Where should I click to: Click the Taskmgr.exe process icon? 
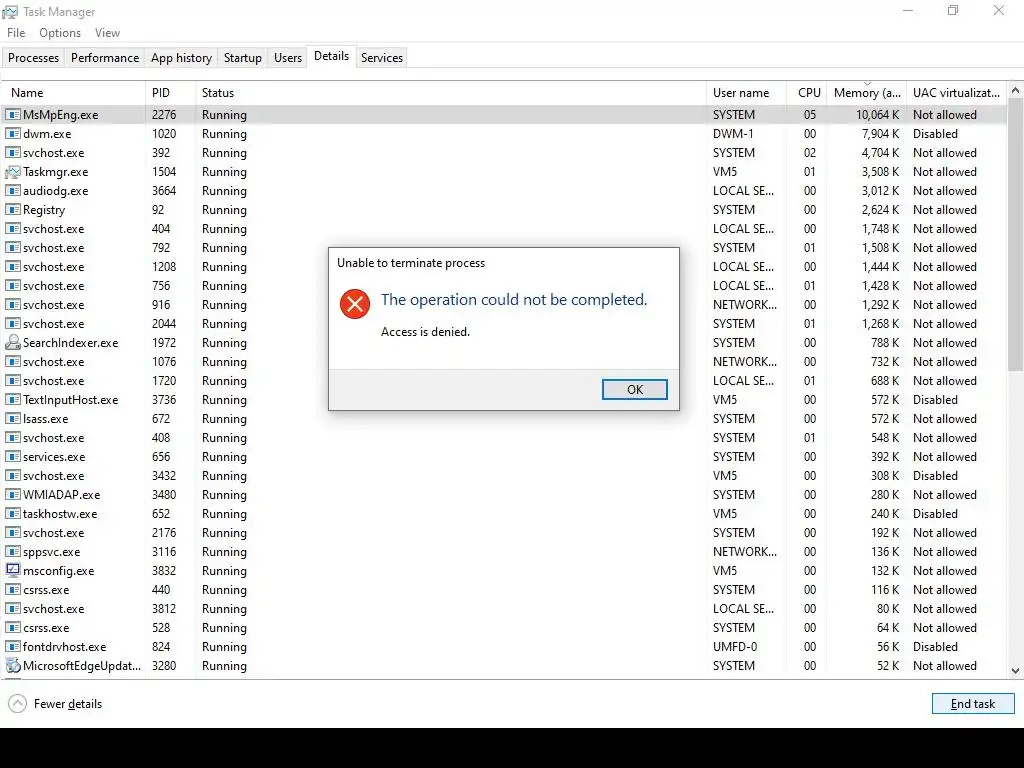click(12, 172)
